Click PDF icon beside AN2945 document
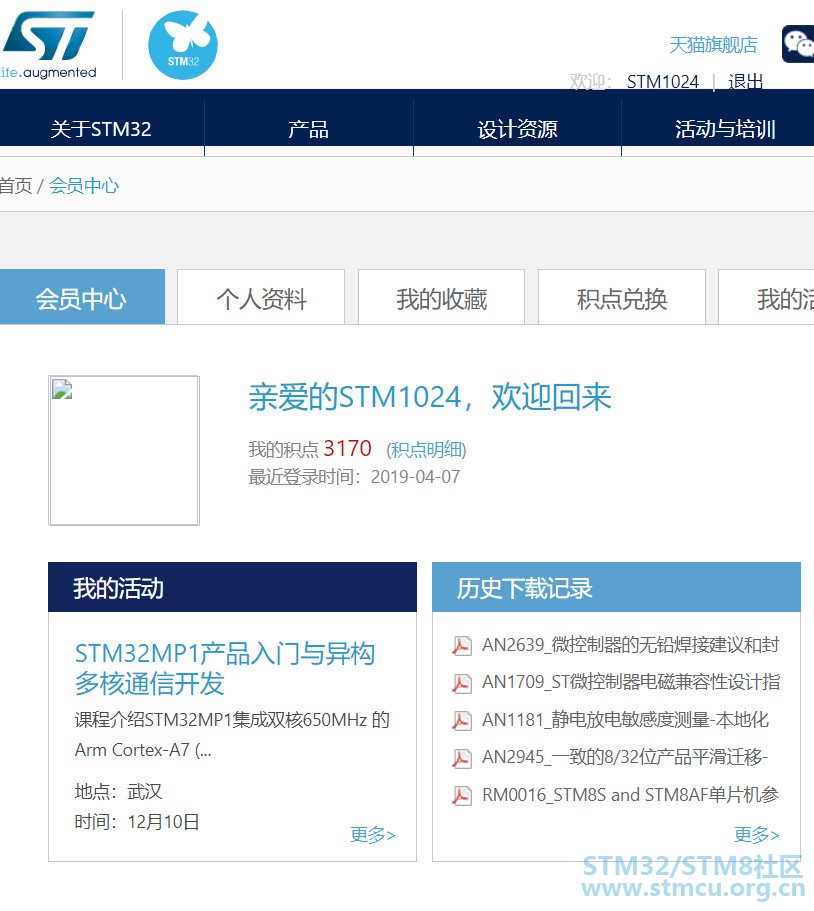 [462, 758]
